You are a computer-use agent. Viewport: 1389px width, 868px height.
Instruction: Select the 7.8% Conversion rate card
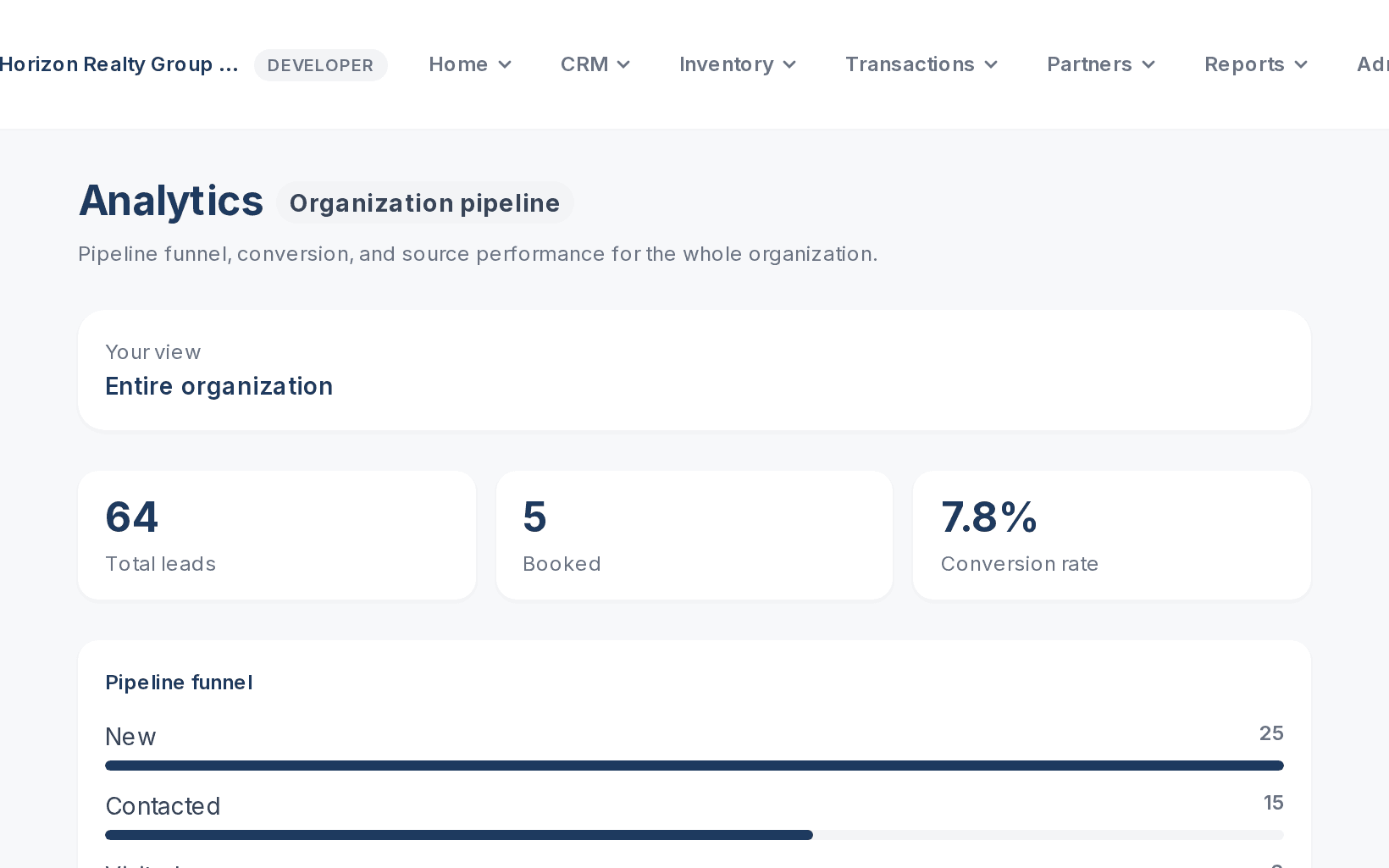(x=1112, y=535)
